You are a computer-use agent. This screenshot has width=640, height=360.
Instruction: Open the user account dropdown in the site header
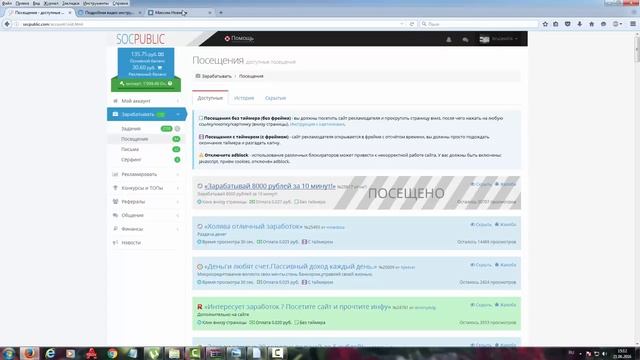(x=499, y=39)
